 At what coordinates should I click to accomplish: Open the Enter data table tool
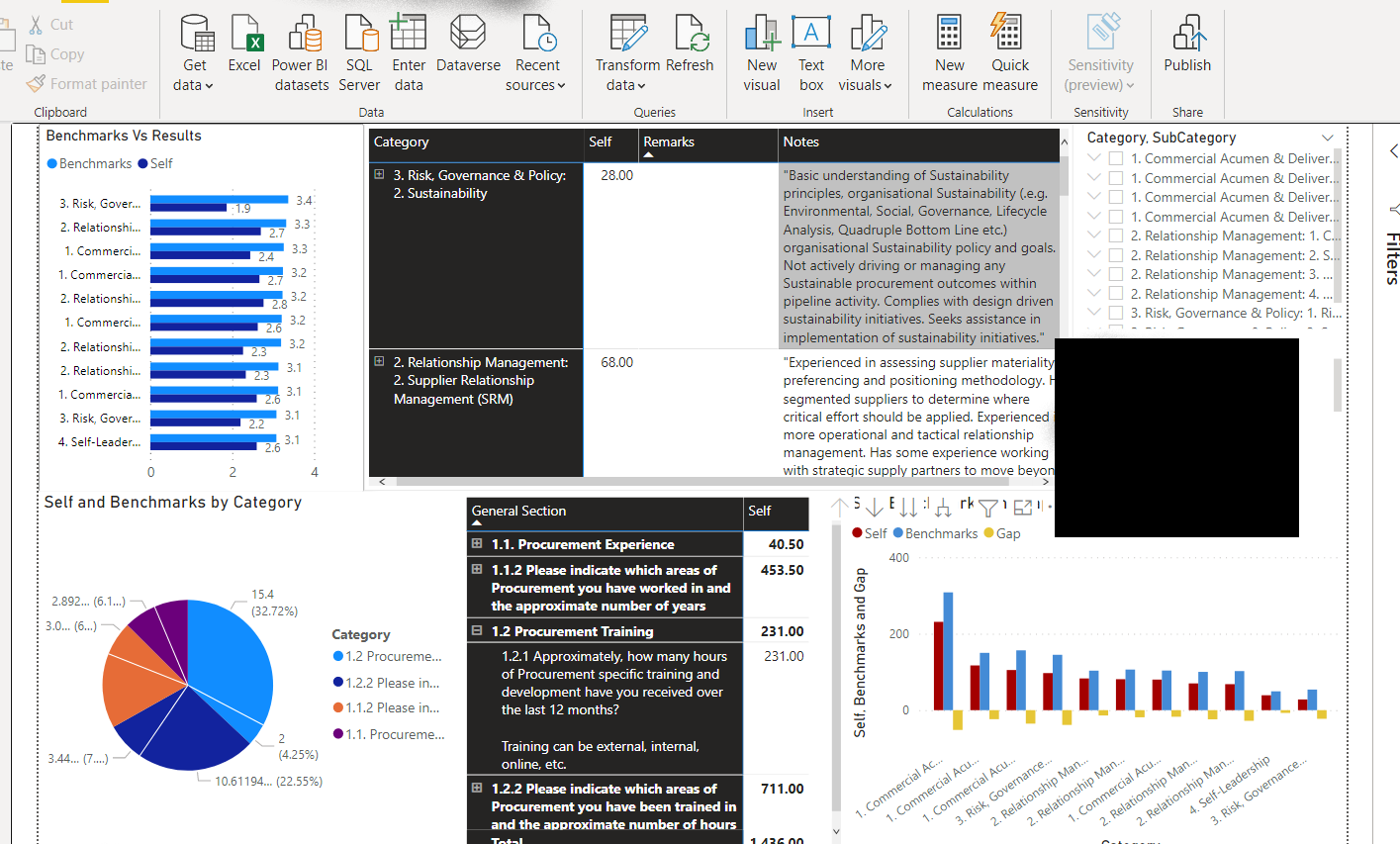[409, 54]
